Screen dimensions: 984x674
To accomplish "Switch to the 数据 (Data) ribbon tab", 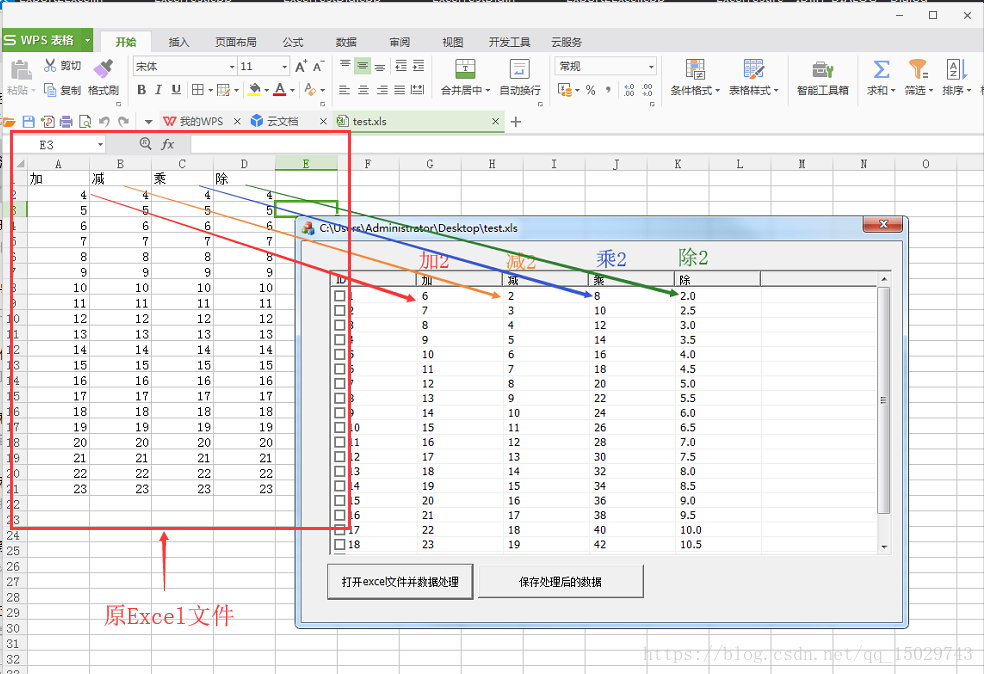I will 346,42.
